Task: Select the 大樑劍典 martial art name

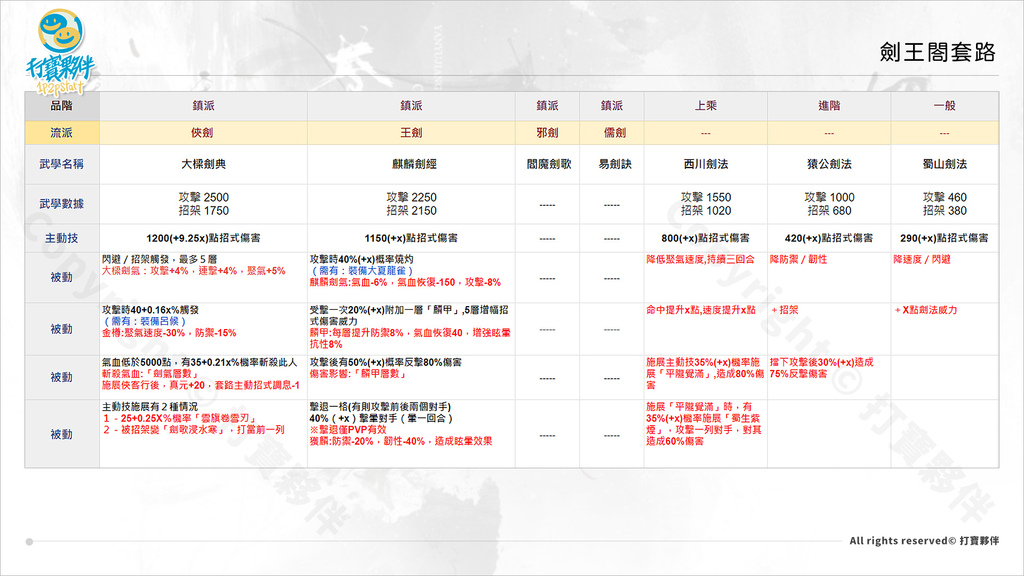Action: click(203, 164)
